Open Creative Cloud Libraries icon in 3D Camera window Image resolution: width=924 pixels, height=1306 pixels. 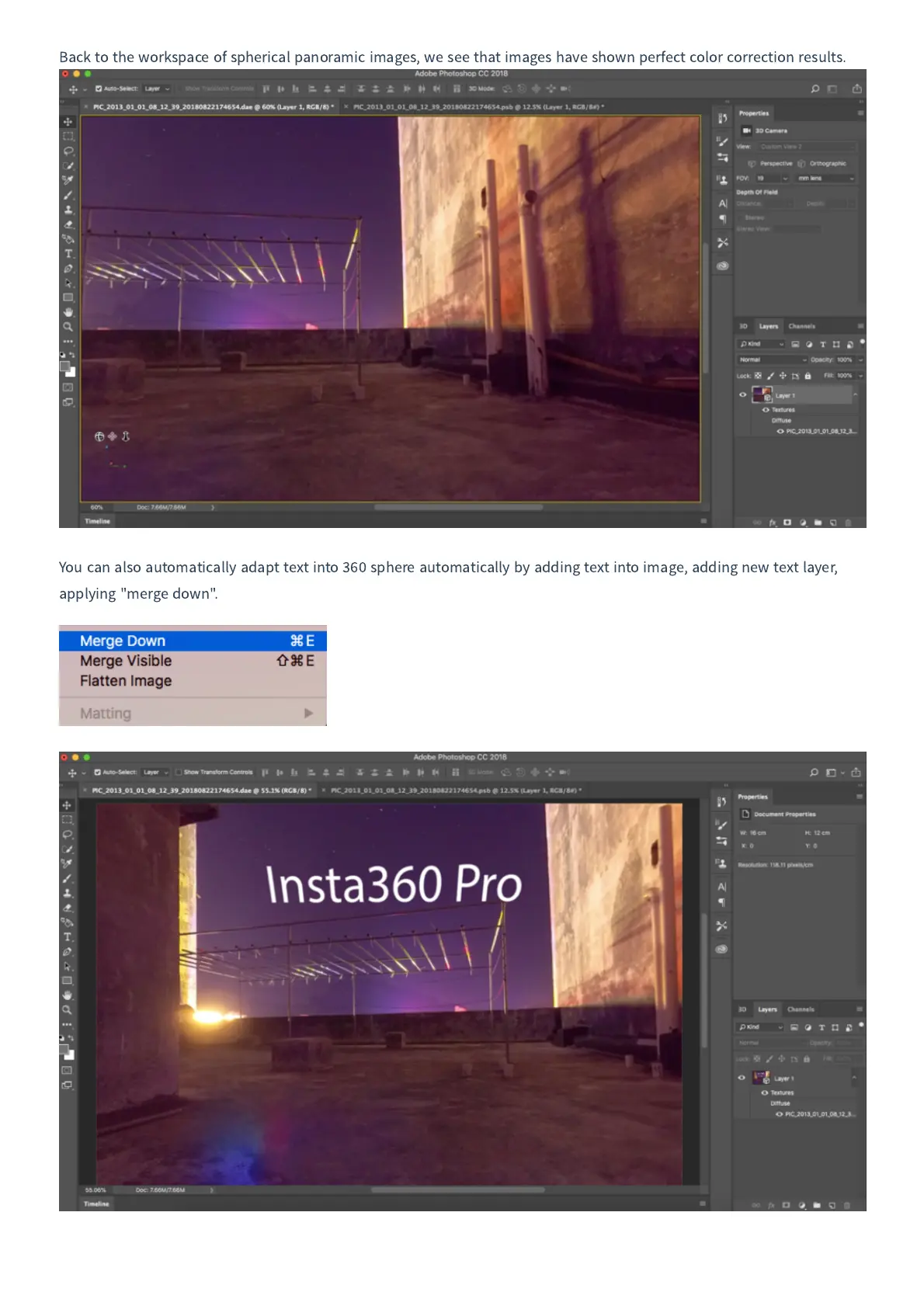723,266
